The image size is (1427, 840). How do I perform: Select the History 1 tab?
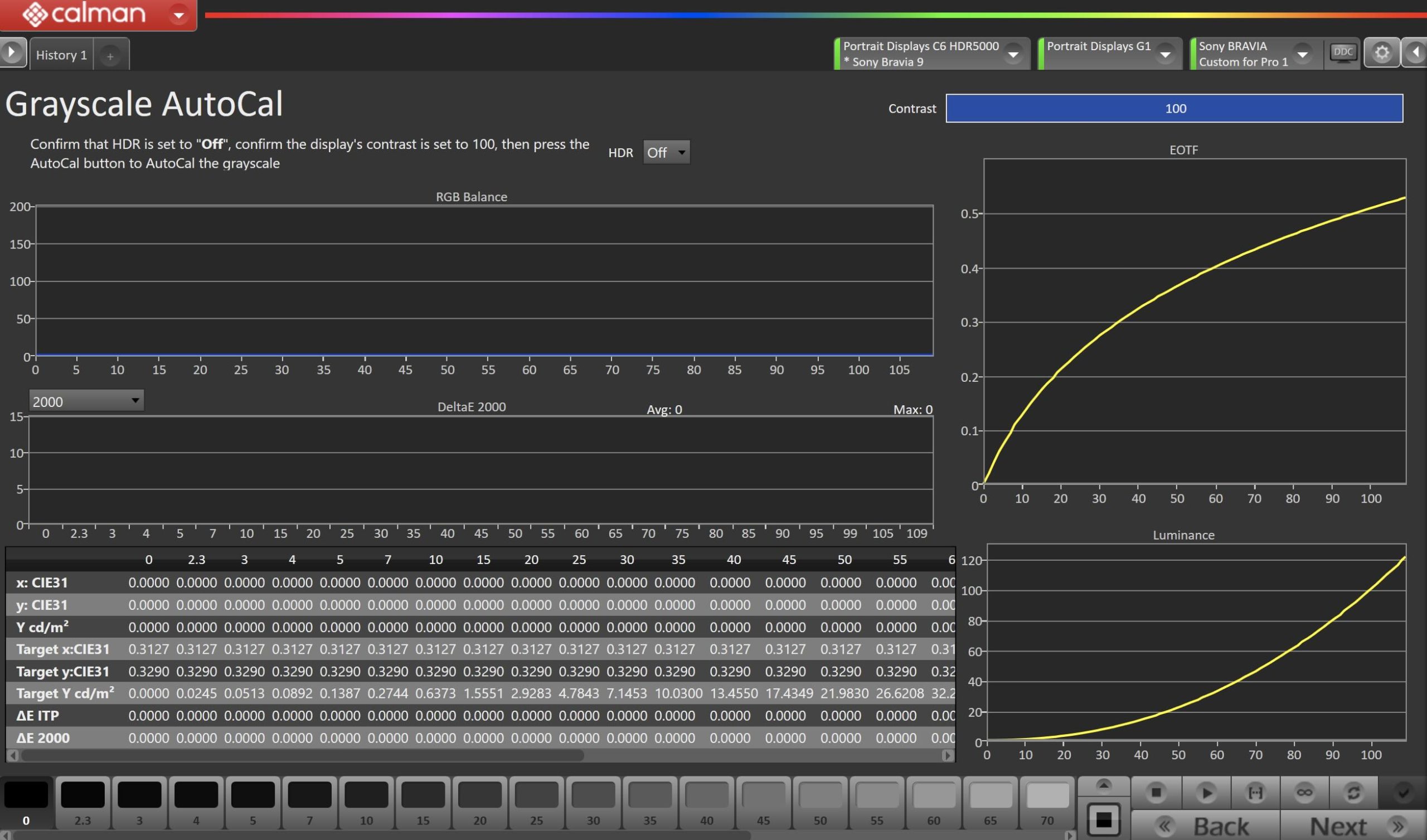coord(61,55)
